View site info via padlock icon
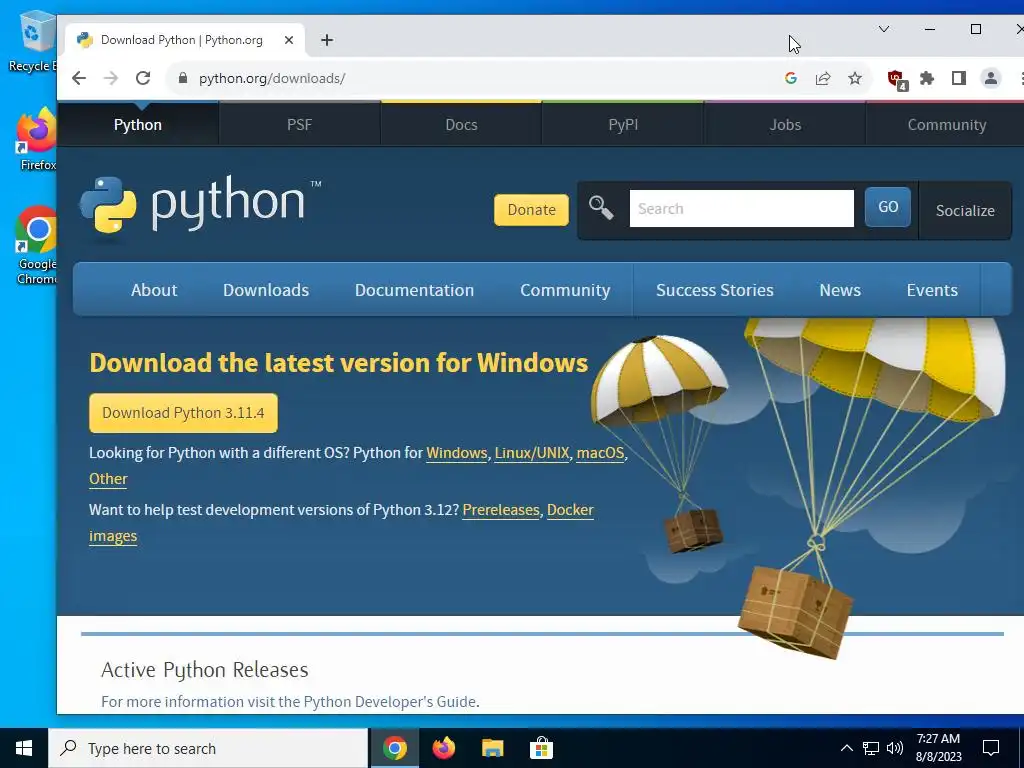The image size is (1024, 768). [x=183, y=78]
